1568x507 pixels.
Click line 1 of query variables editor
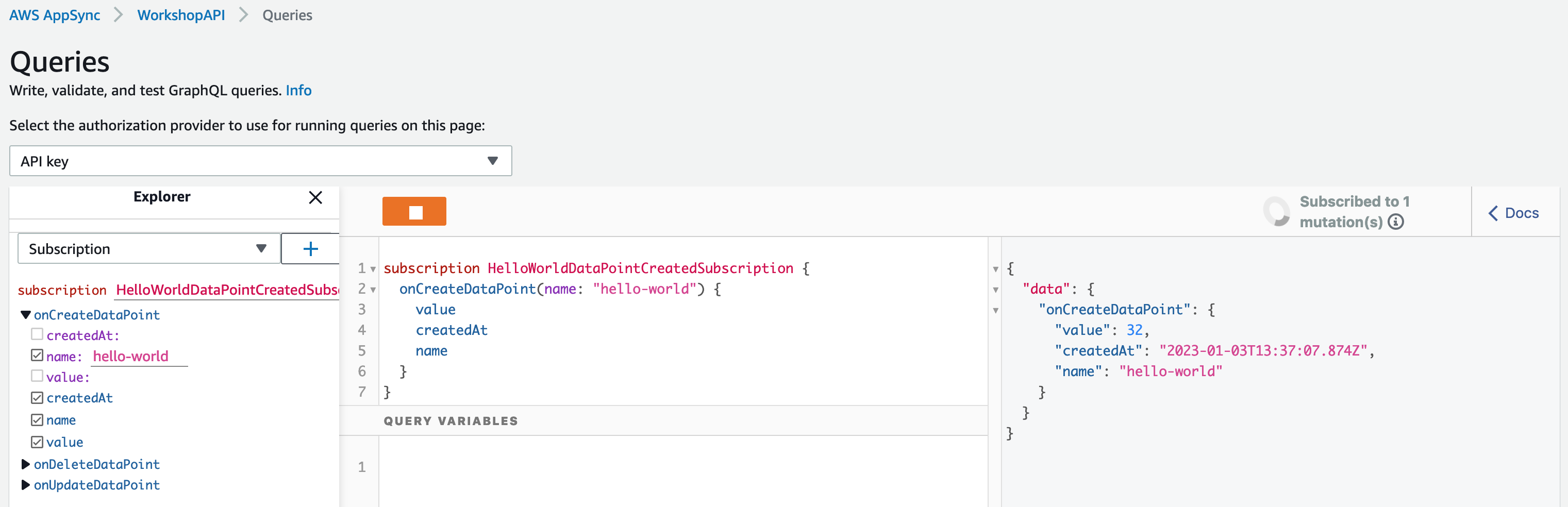tap(682, 467)
